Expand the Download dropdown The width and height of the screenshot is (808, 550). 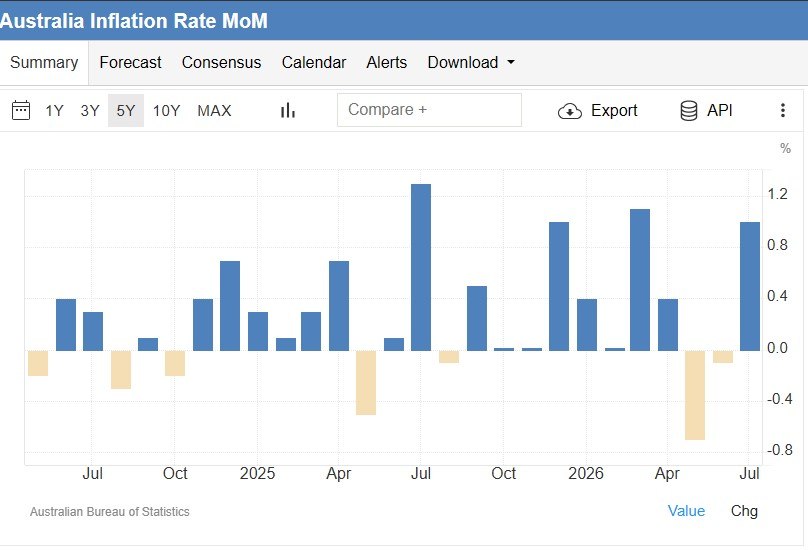(471, 62)
